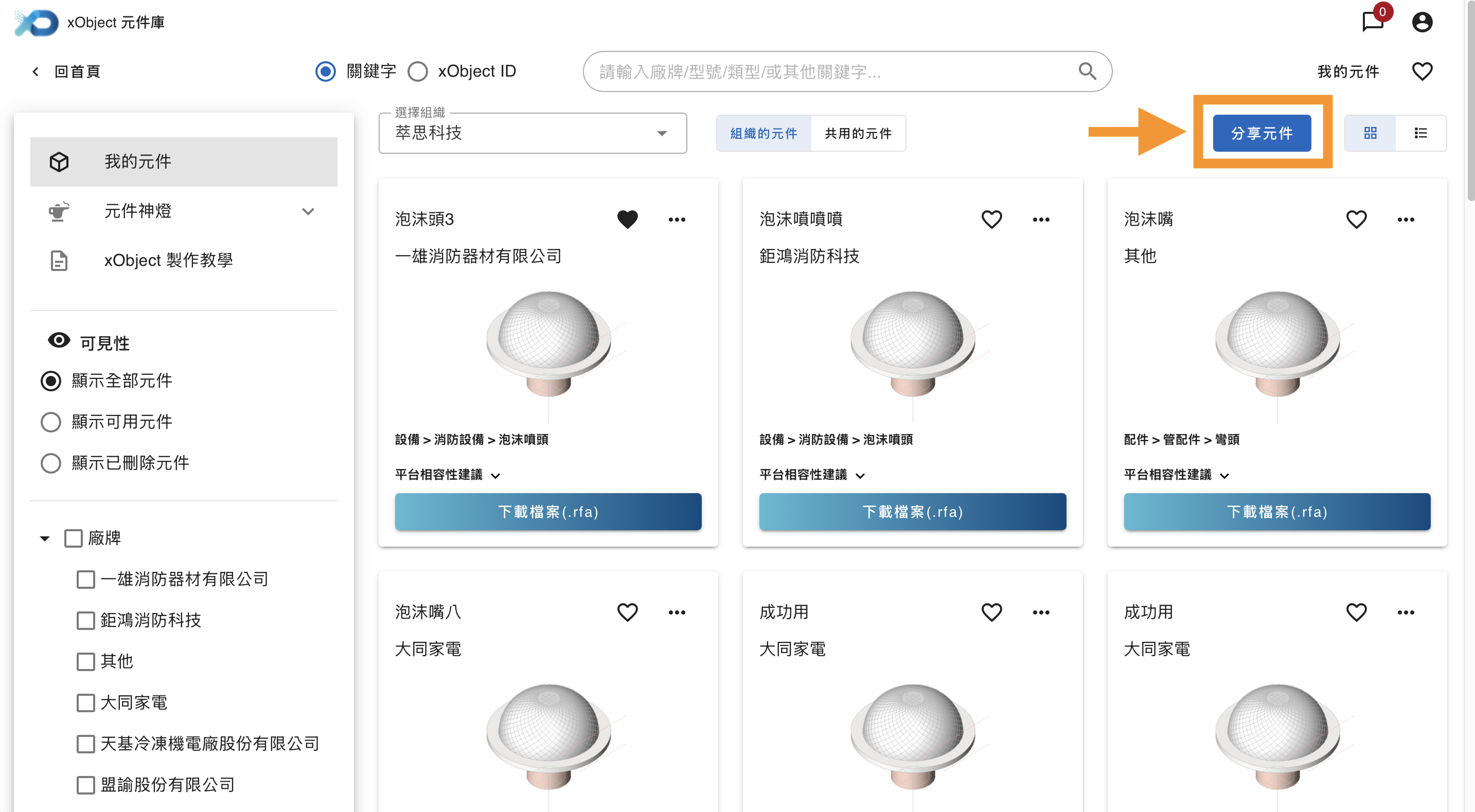Click the 分享元件 button

(1261, 133)
